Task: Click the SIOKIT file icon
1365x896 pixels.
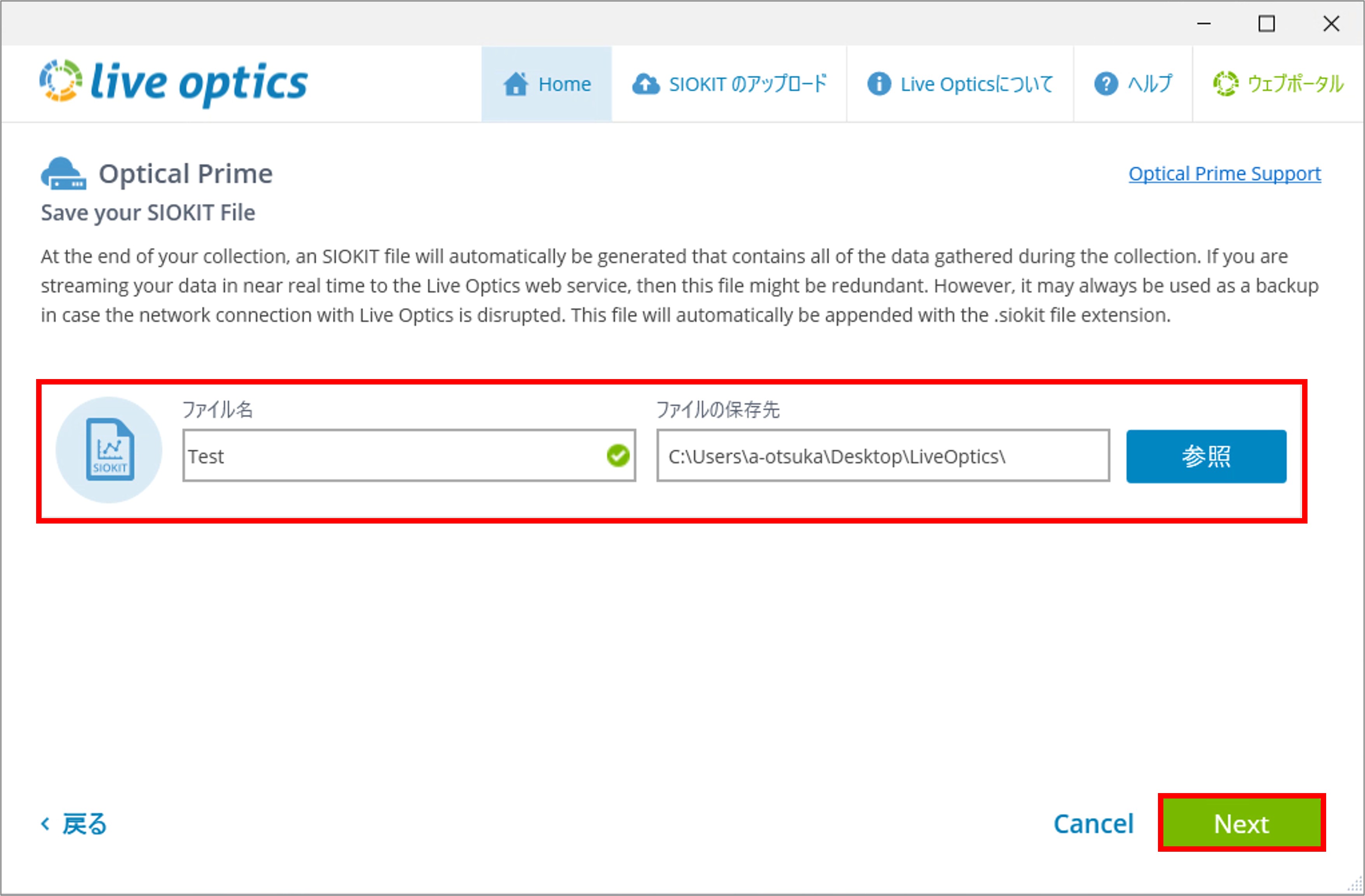Action: [109, 450]
